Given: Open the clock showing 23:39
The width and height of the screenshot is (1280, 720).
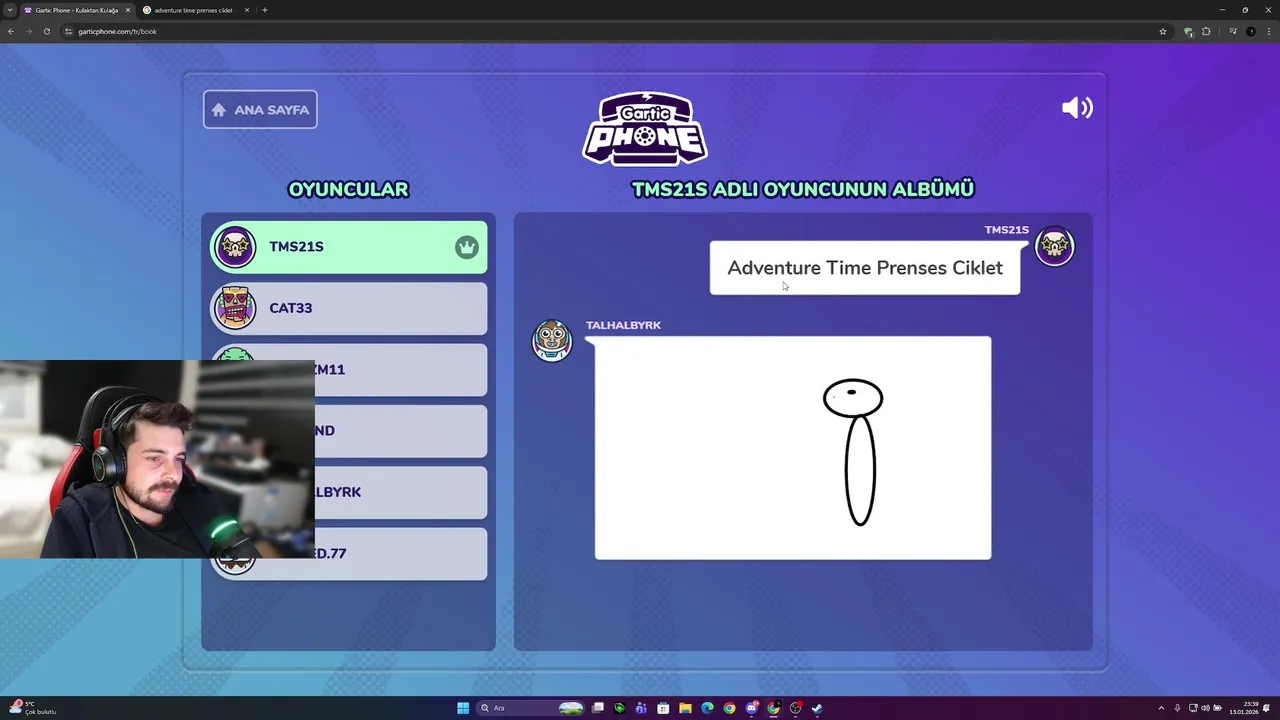Looking at the screenshot, I should coord(1243,708).
